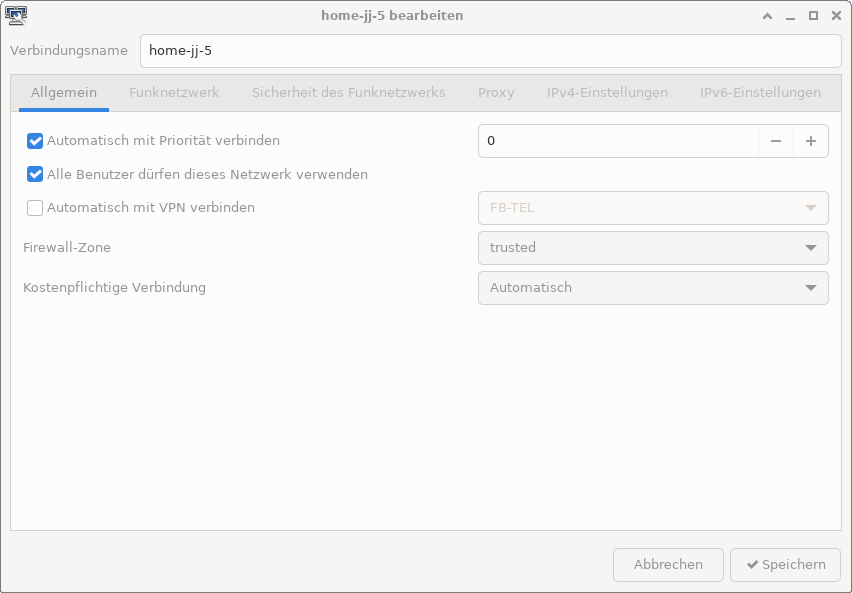
Task: Open the IPv4-Einstellungen tab
Action: point(607,93)
